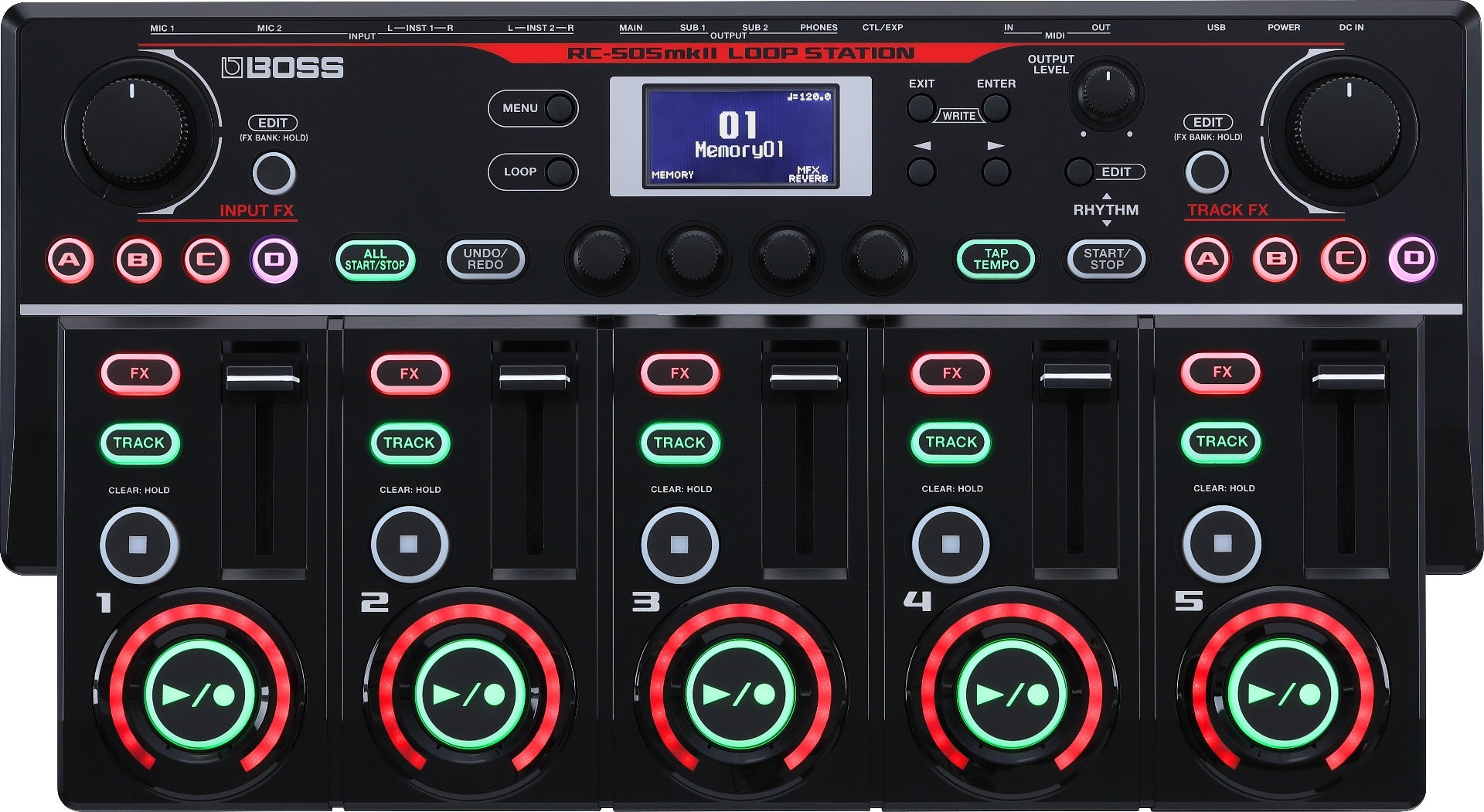Hold the stop button on track 1 to clear

coord(138,543)
